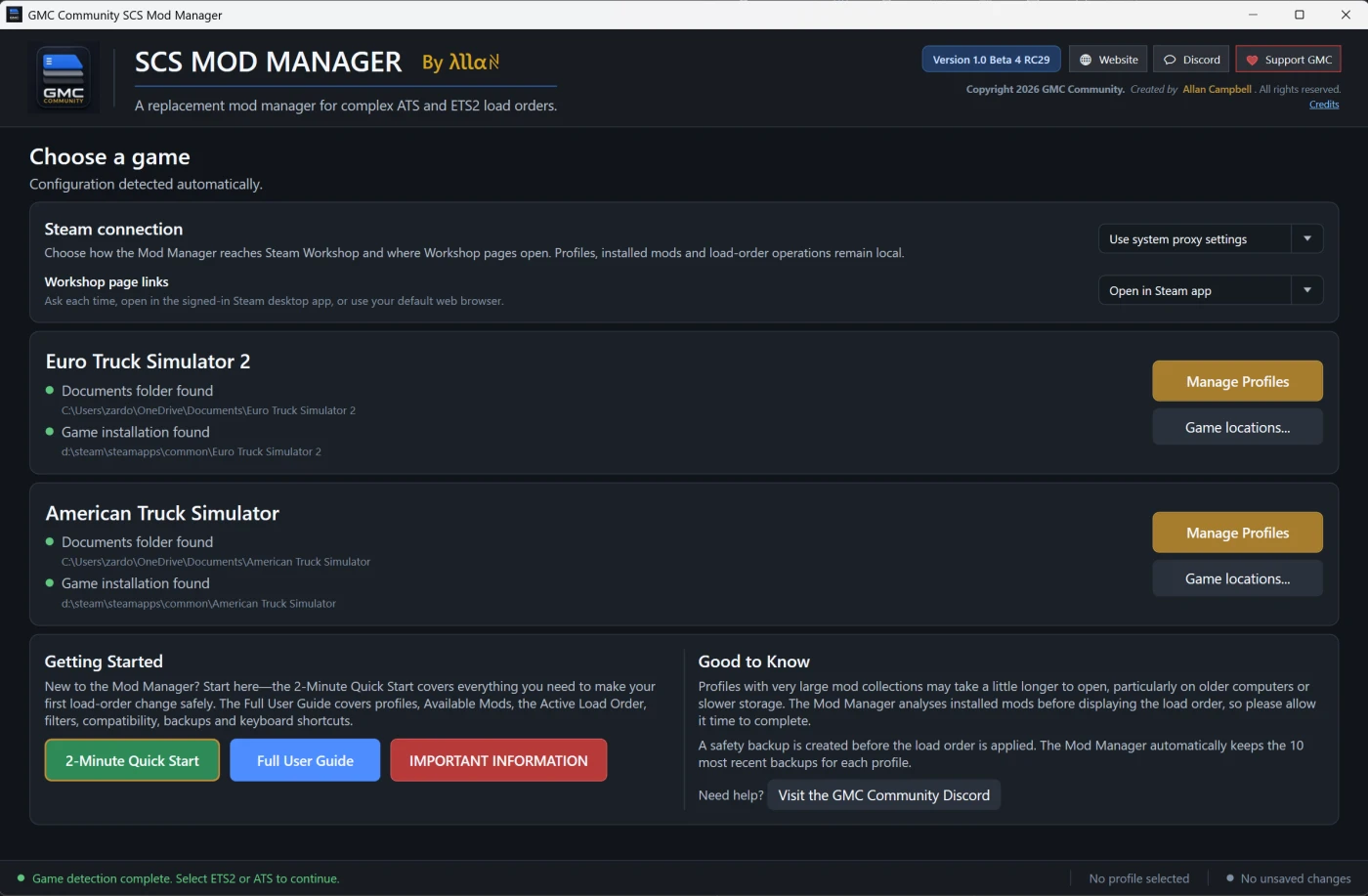This screenshot has height=896, width=1368.
Task: Open the Steam proxy settings dropdown
Action: coord(1211,239)
